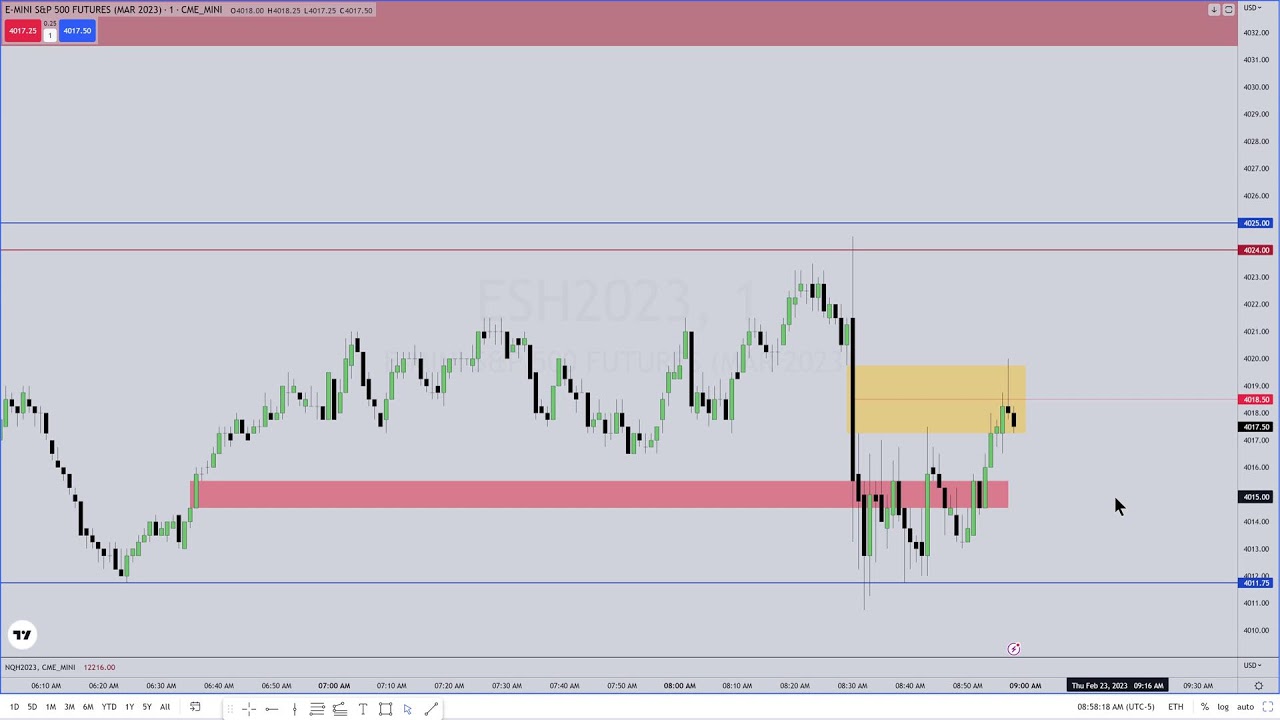Open chart settings gear icon
This screenshot has height=720, width=1280.
point(1259,686)
